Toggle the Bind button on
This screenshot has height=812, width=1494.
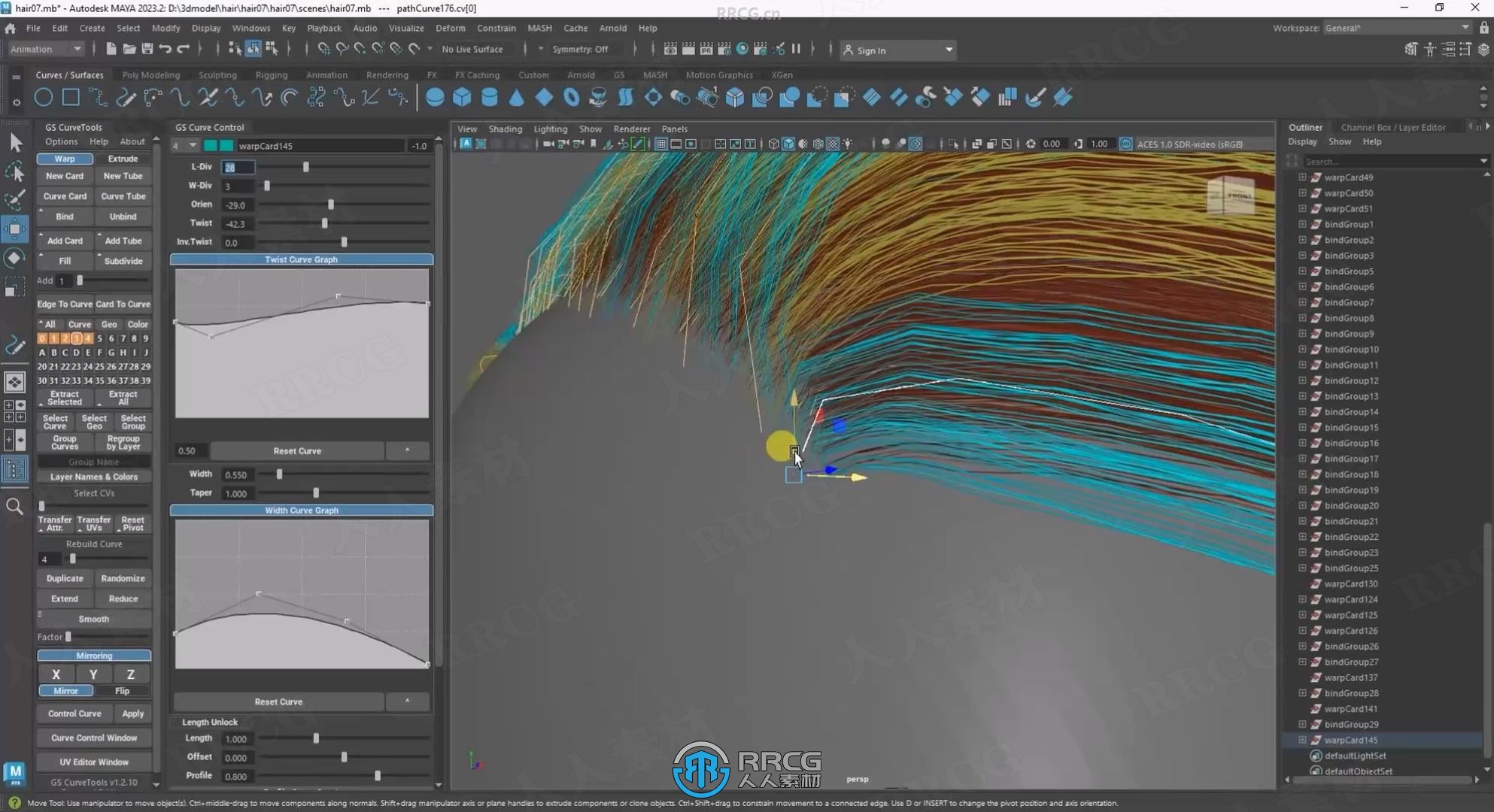point(64,216)
